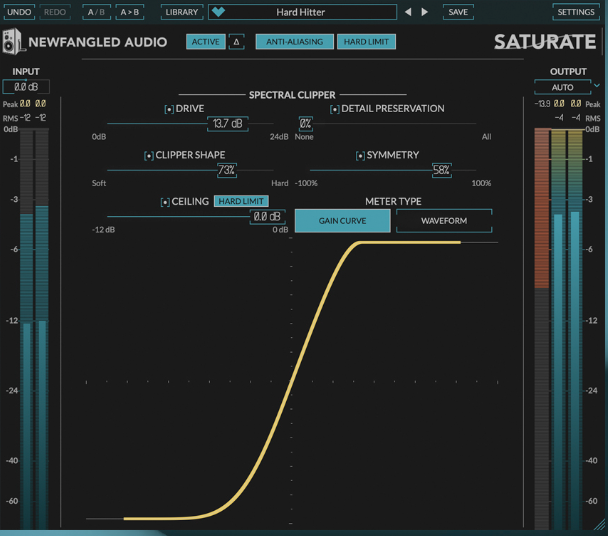Click the 'None' label under Detail Preservation

point(304,137)
